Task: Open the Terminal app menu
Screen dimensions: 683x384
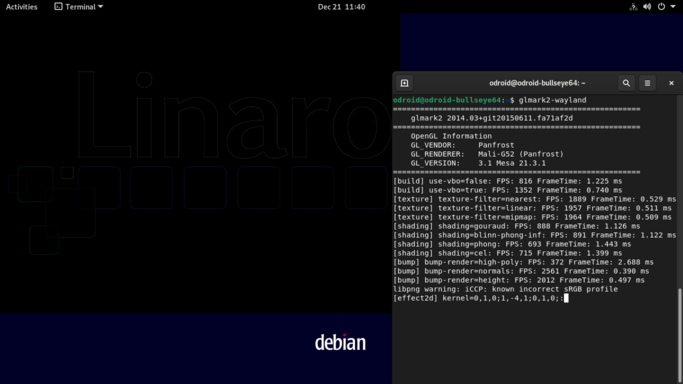Action: tap(78, 7)
